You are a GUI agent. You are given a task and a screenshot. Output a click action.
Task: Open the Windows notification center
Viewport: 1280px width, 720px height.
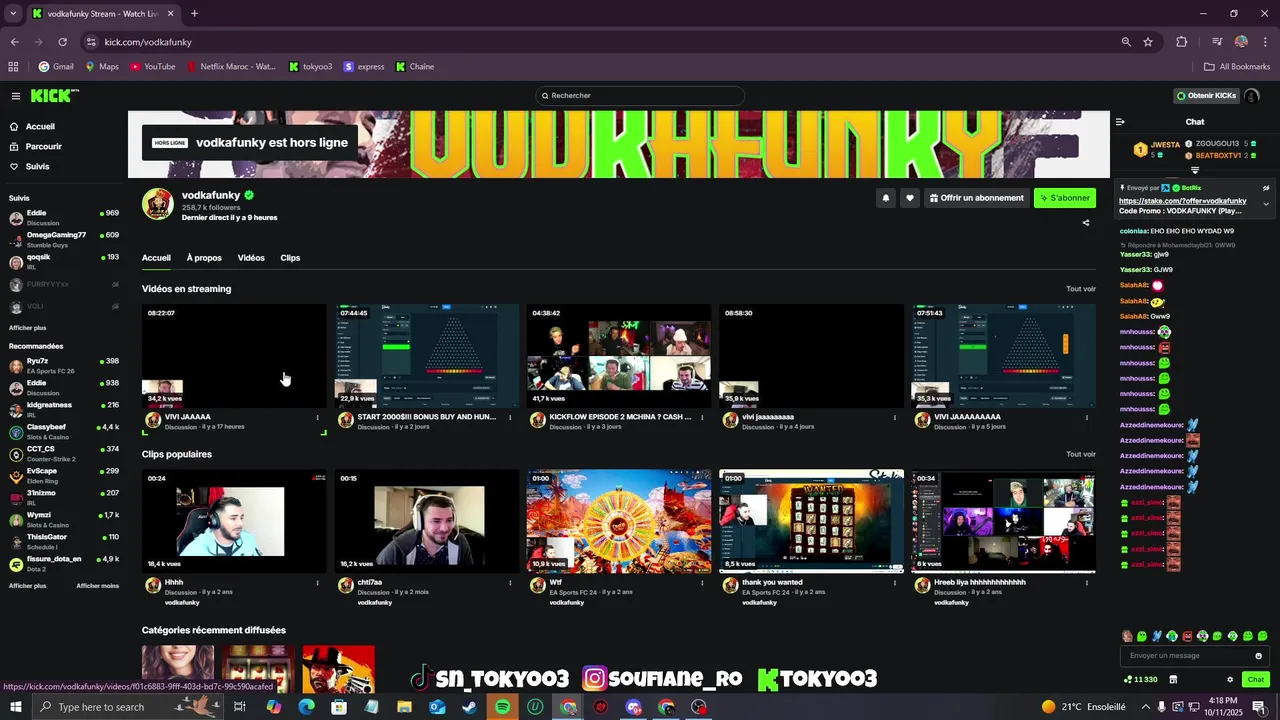point(1259,707)
